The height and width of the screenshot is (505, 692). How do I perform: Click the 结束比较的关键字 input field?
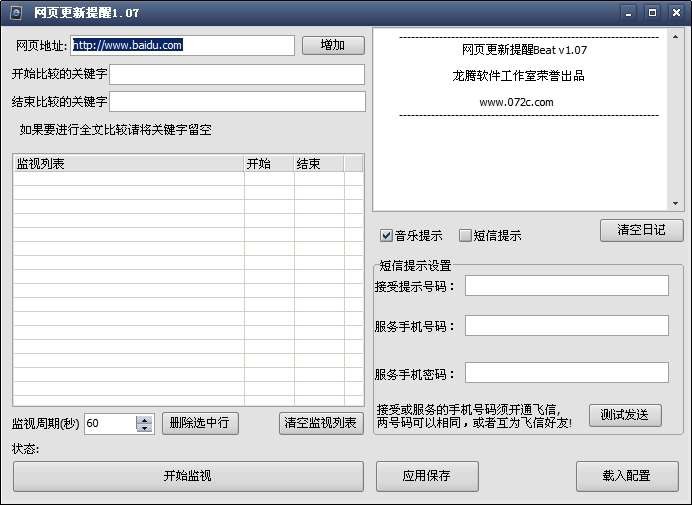237,102
